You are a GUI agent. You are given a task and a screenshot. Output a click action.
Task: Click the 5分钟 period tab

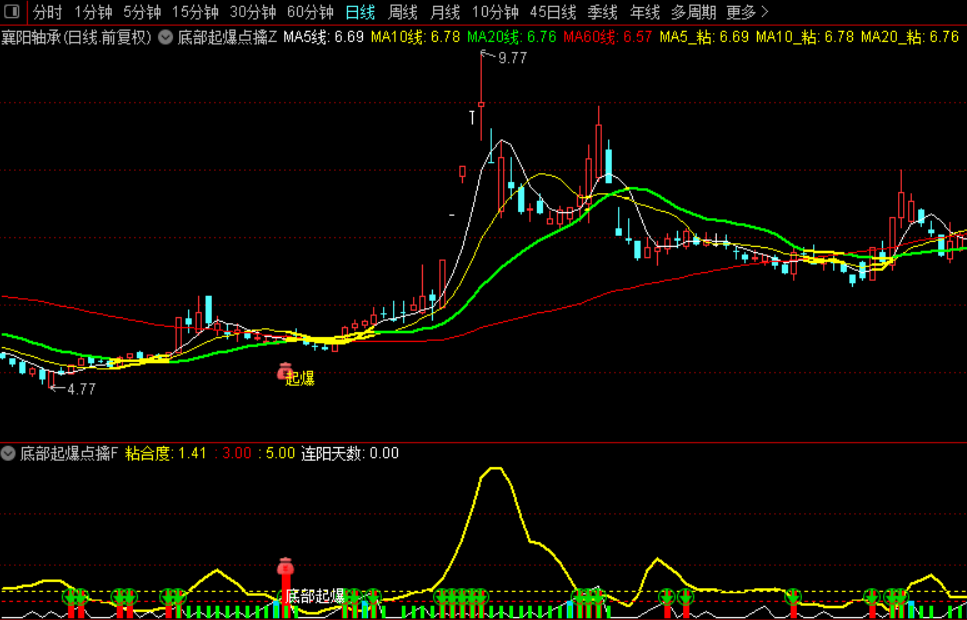[x=142, y=12]
